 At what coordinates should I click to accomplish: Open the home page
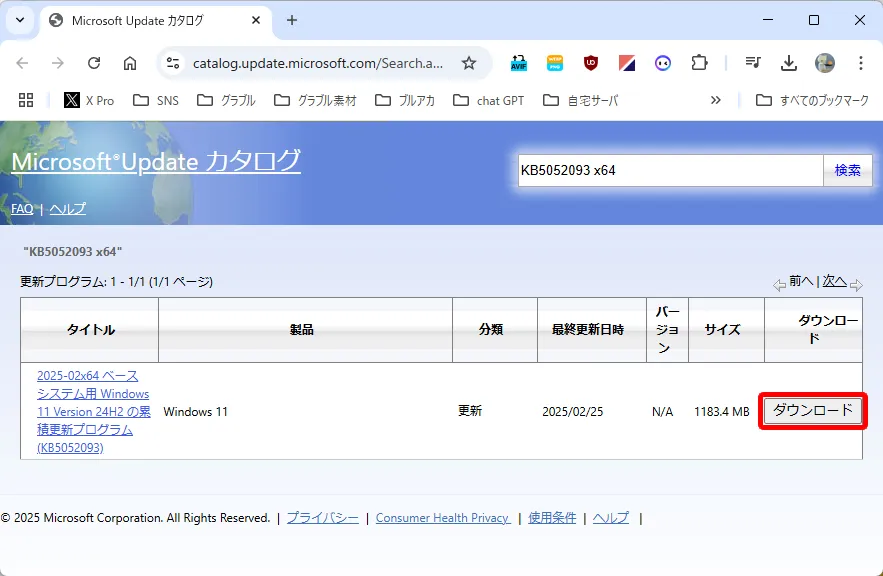click(130, 63)
